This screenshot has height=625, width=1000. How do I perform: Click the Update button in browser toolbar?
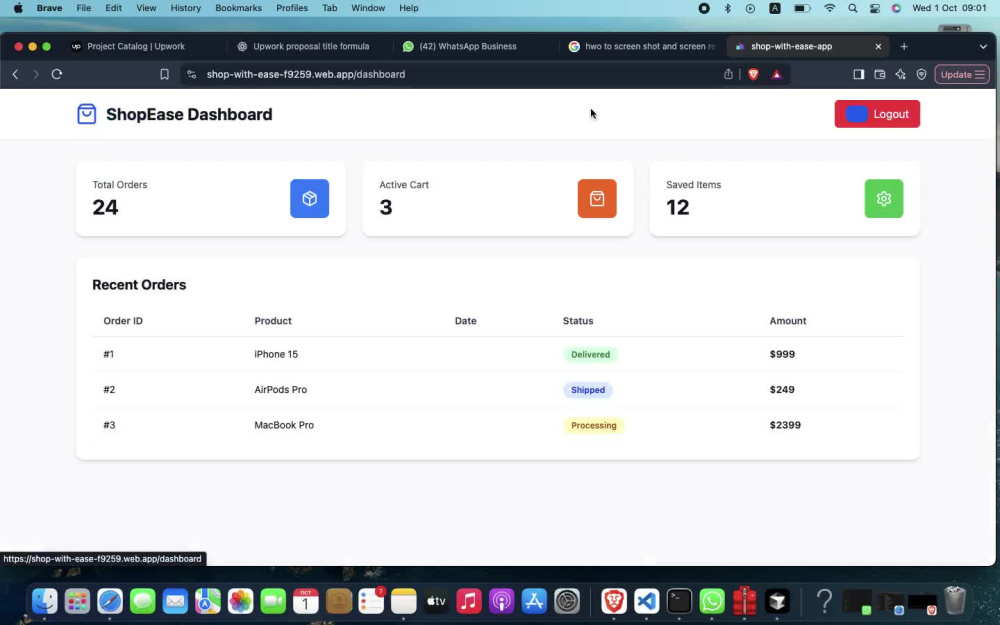coord(962,74)
